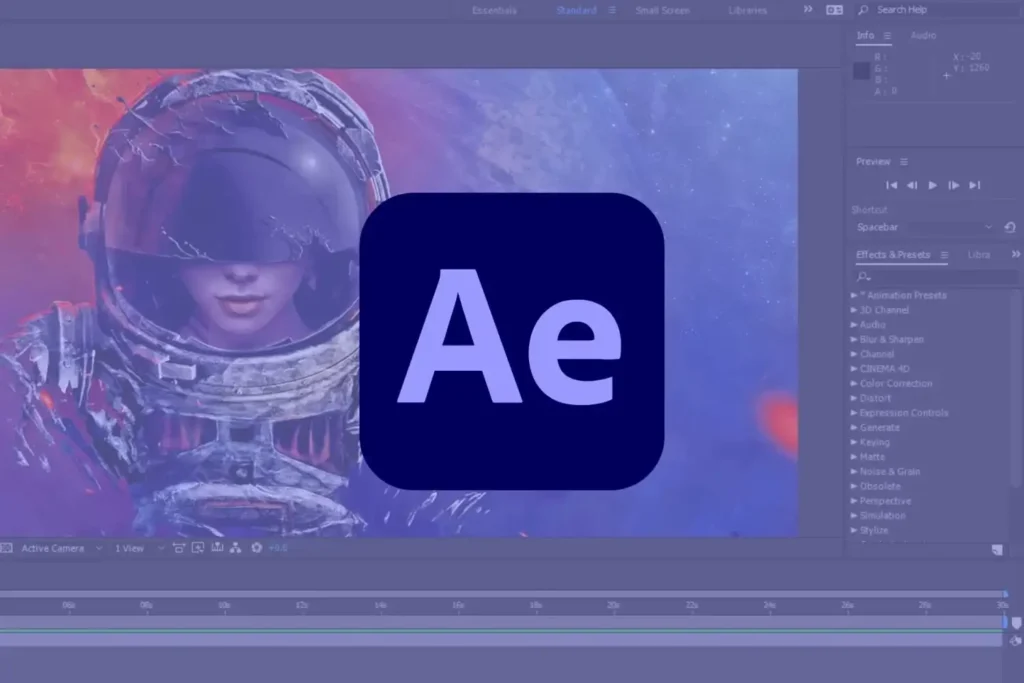Select the Effects & Presets tab
This screenshot has height=683, width=1024.
(893, 255)
